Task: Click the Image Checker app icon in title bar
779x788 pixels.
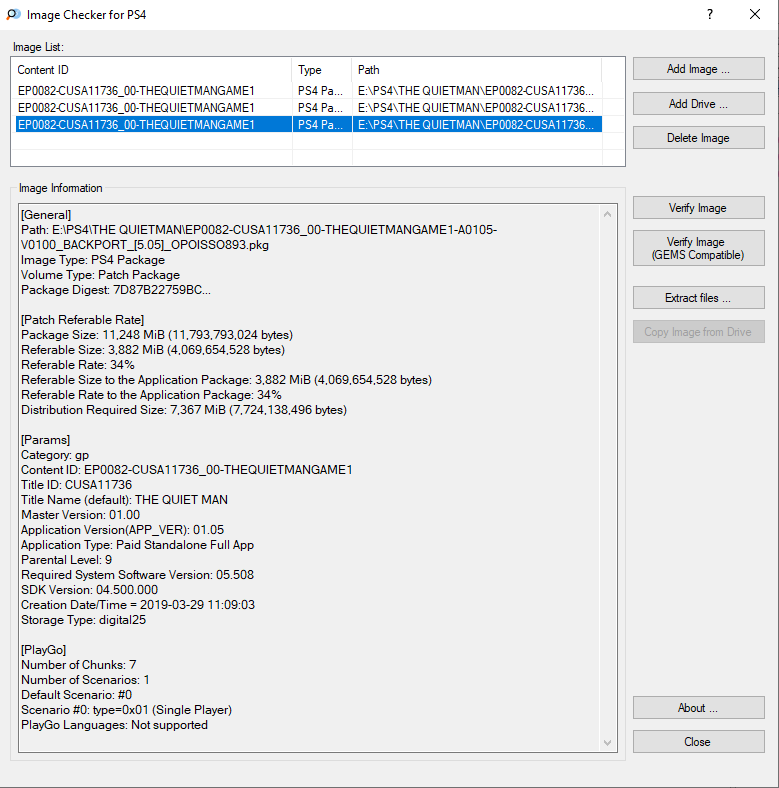Action: tap(13, 15)
